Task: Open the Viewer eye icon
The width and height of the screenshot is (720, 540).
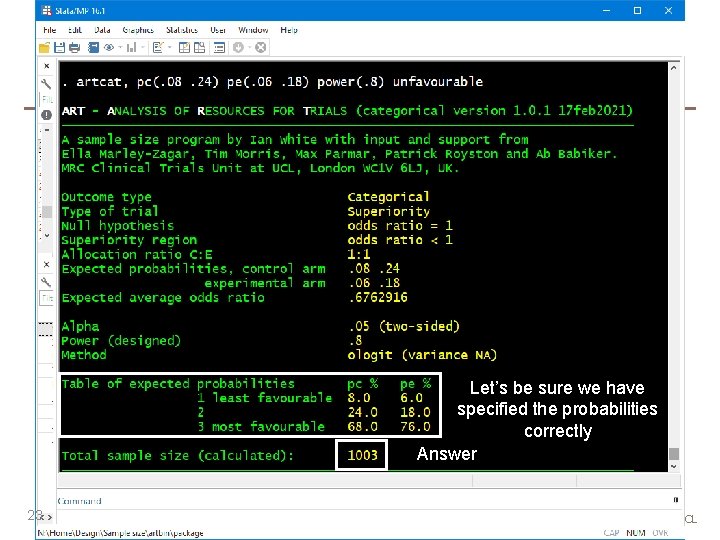Action: pos(109,47)
